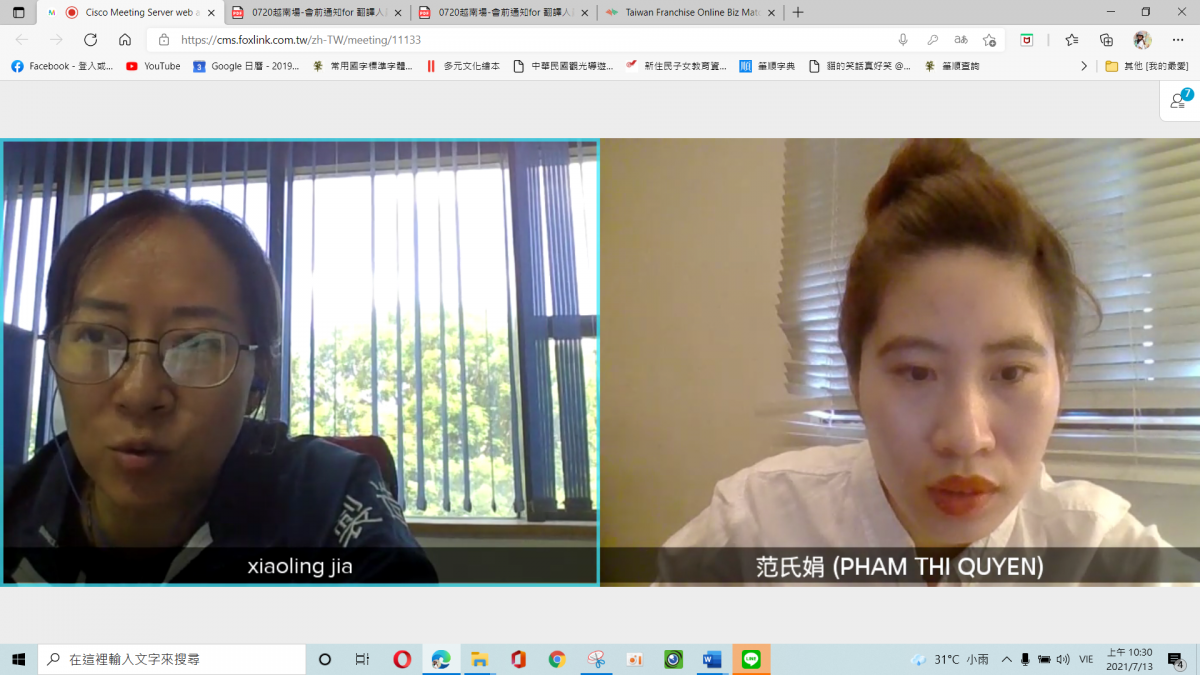Select the PHAM THI QUYEN video tile
The width and height of the screenshot is (1200, 675).
[x=899, y=361]
